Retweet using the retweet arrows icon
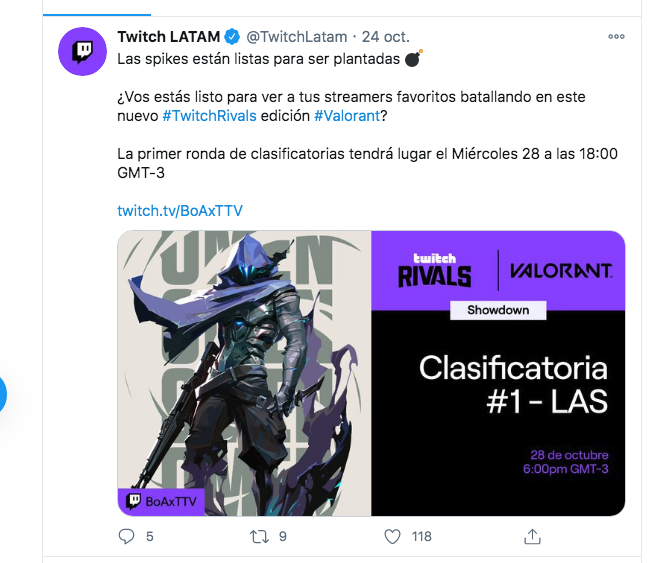This screenshot has width=649, height=563. point(260,537)
